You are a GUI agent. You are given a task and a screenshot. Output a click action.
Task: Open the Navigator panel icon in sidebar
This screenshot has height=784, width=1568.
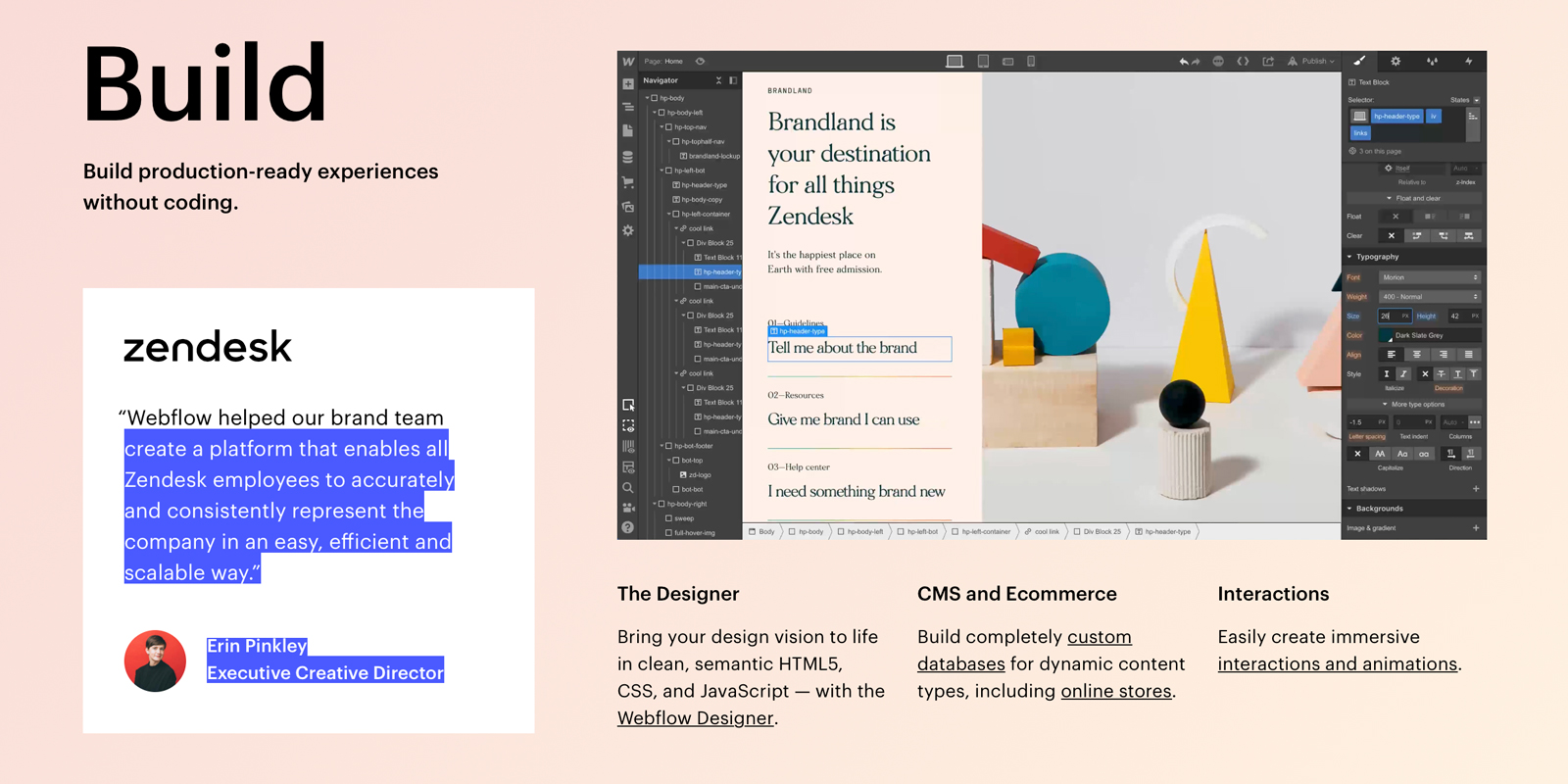628,107
